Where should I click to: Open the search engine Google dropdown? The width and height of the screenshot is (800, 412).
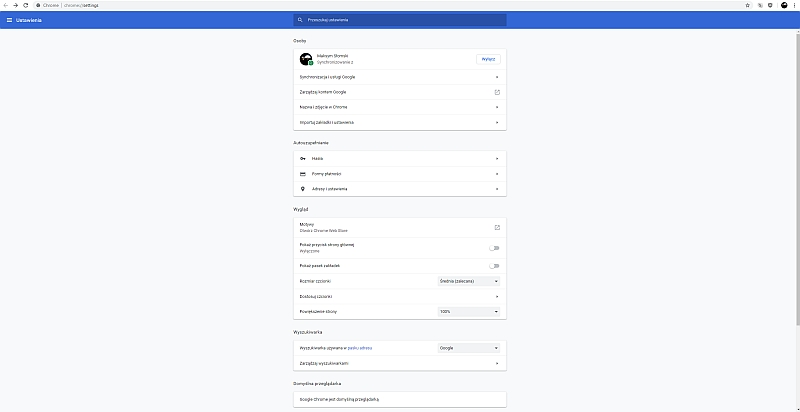tap(469, 348)
